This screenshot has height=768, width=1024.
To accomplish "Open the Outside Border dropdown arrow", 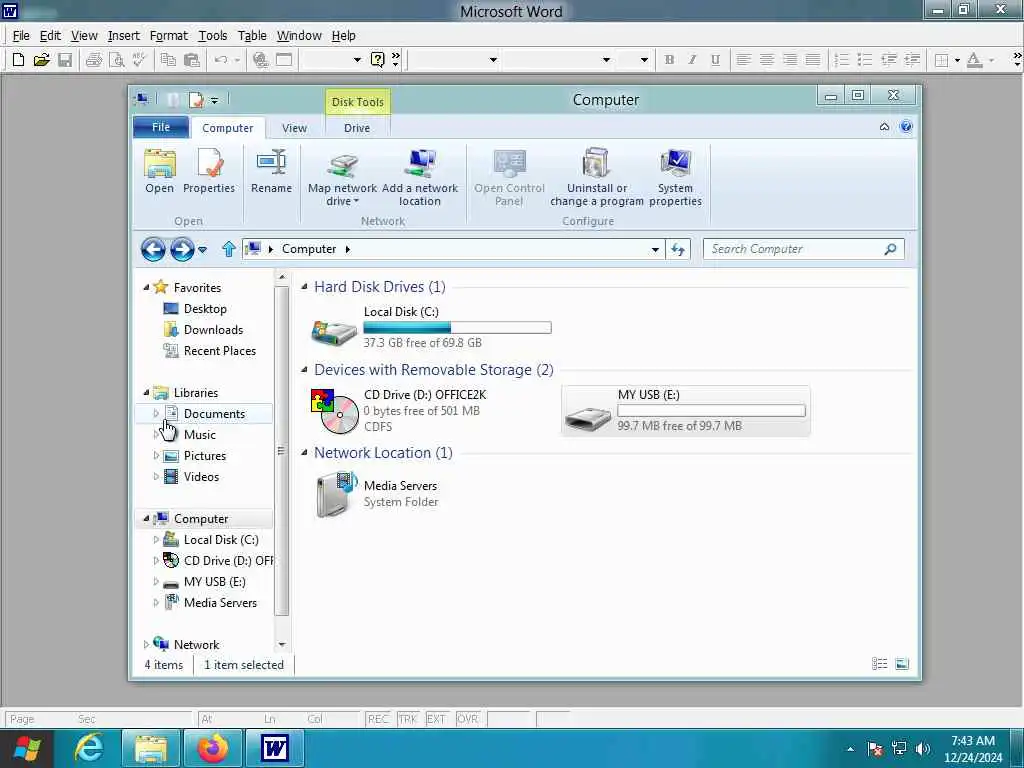I will pos(957,60).
